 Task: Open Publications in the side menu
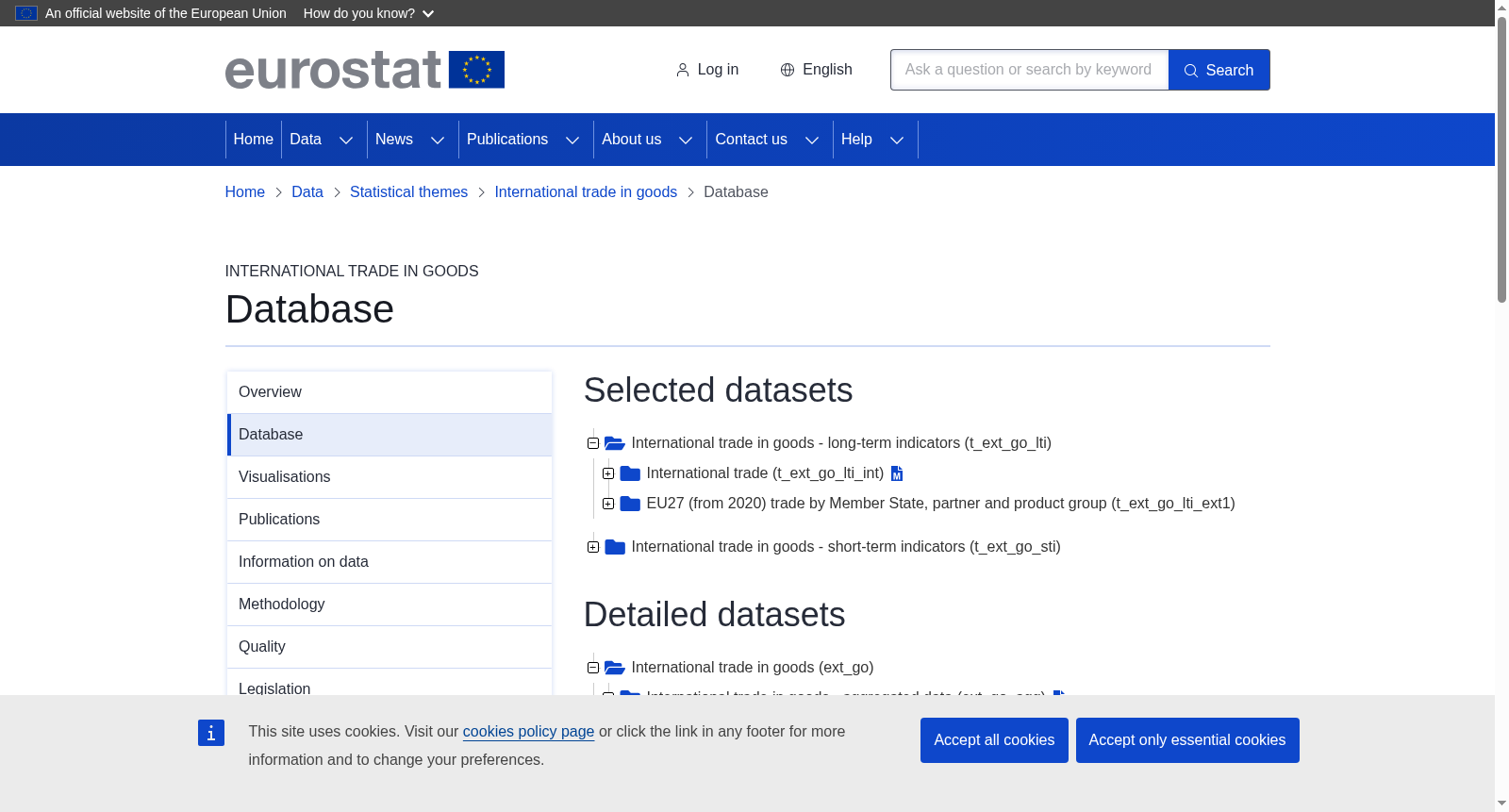point(390,520)
